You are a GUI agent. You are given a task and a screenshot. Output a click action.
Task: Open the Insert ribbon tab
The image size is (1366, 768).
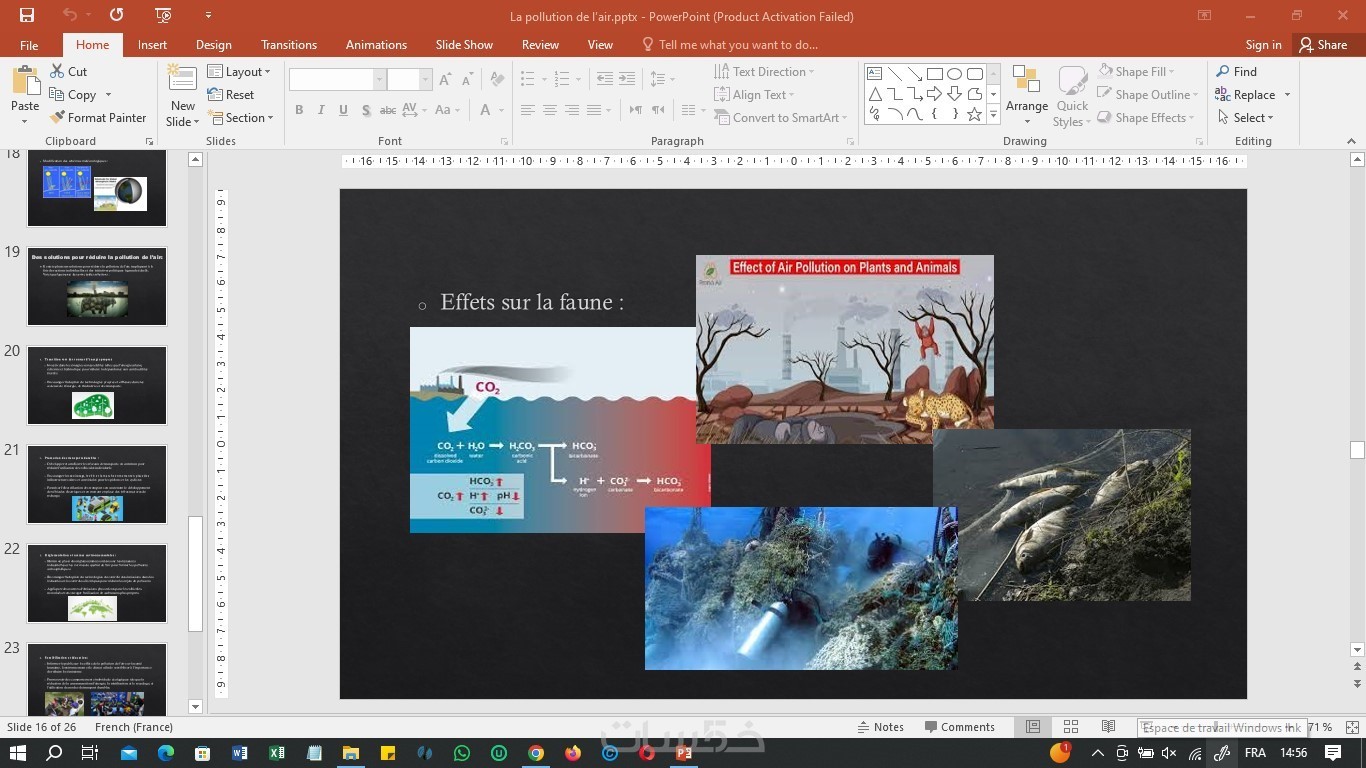(x=152, y=45)
